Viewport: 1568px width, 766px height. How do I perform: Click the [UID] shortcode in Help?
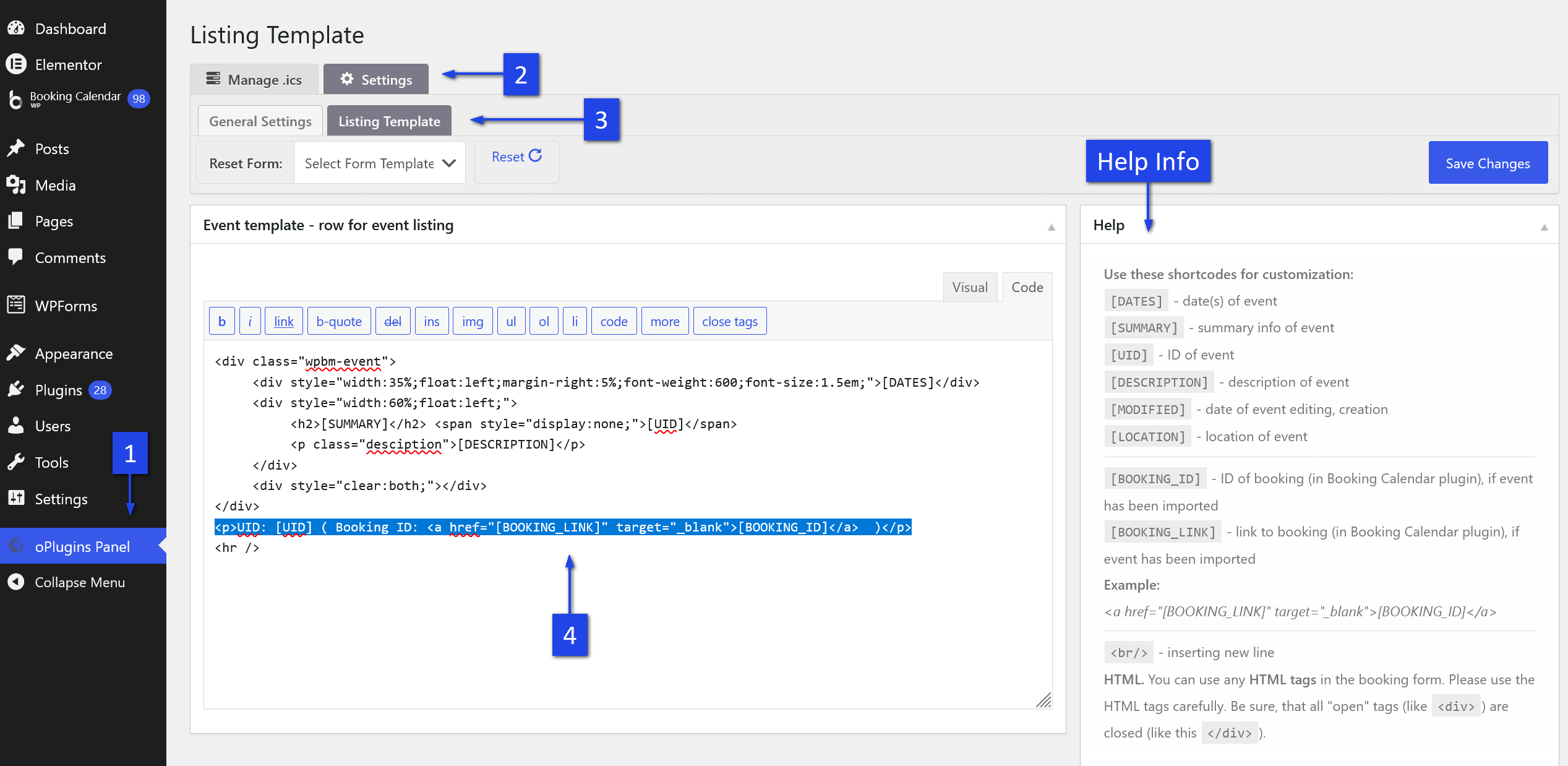(x=1129, y=355)
